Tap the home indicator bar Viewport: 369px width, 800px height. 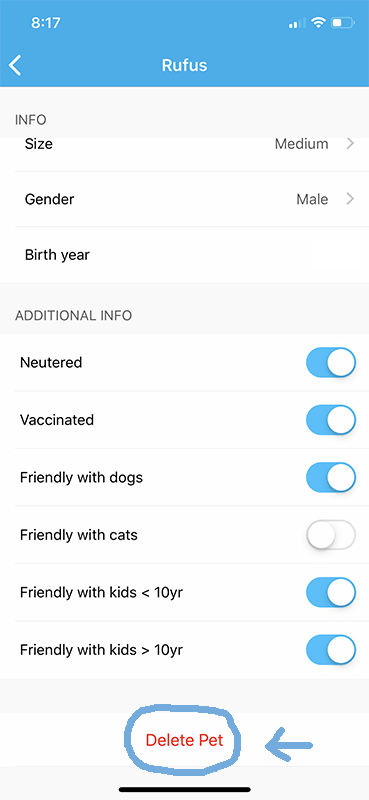[184, 789]
